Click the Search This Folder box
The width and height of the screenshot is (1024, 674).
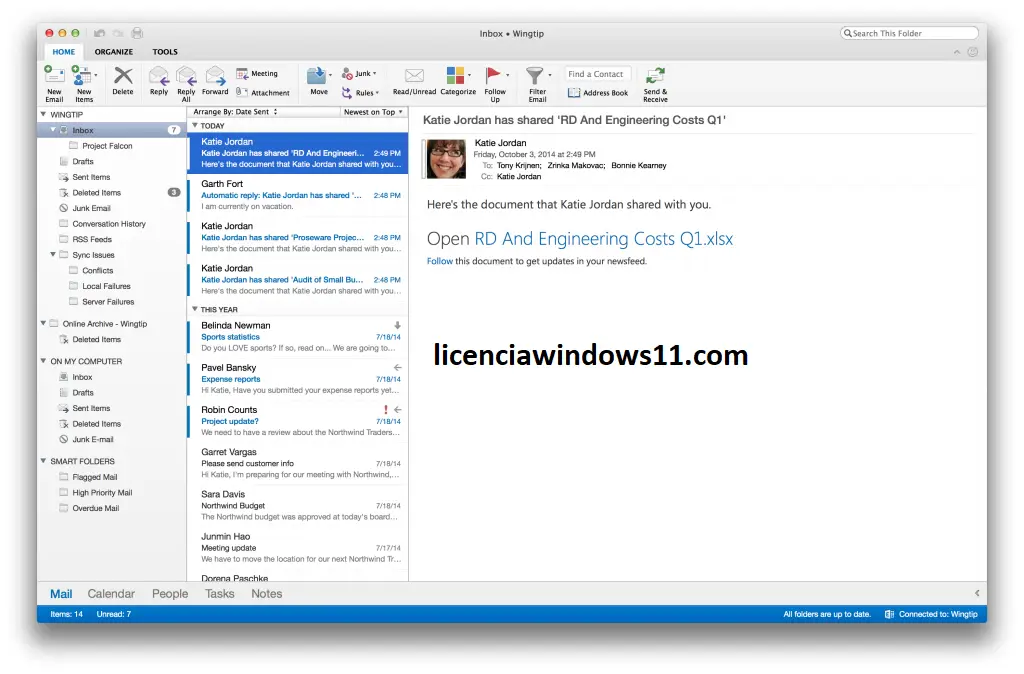coord(909,33)
